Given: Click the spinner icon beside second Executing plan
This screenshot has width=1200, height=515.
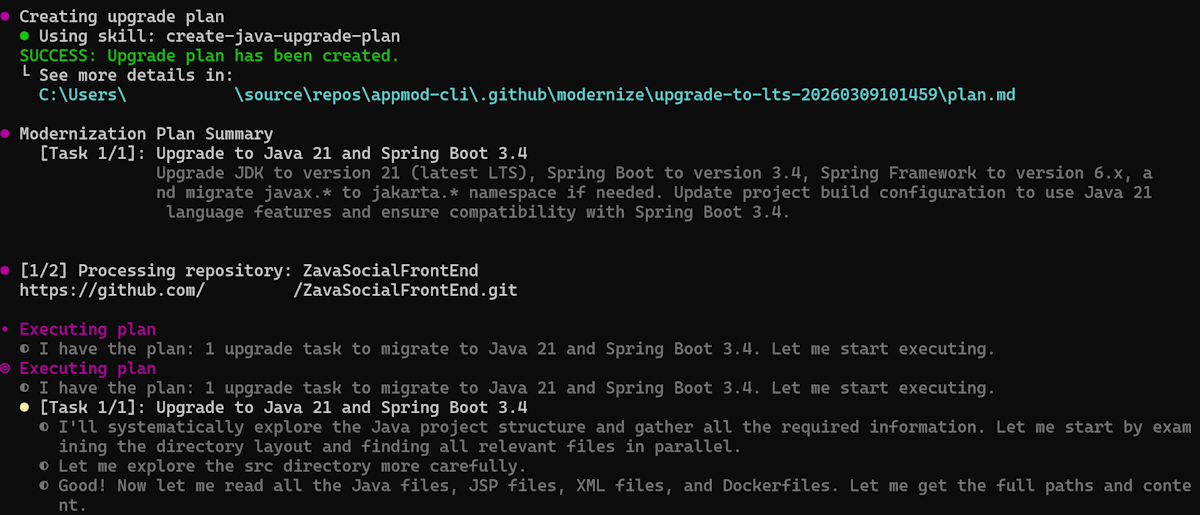Looking at the screenshot, I should 6,369.
